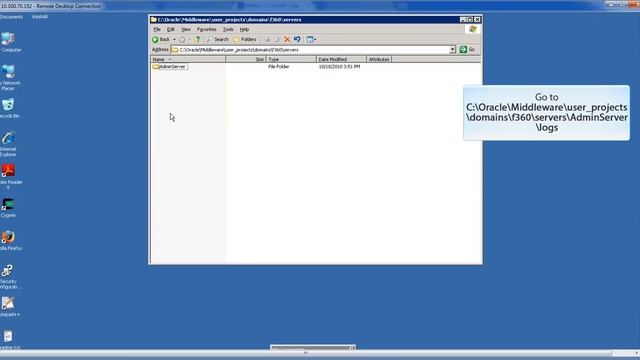640x360 pixels.
Task: Open the Help menu
Action: (x=244, y=29)
